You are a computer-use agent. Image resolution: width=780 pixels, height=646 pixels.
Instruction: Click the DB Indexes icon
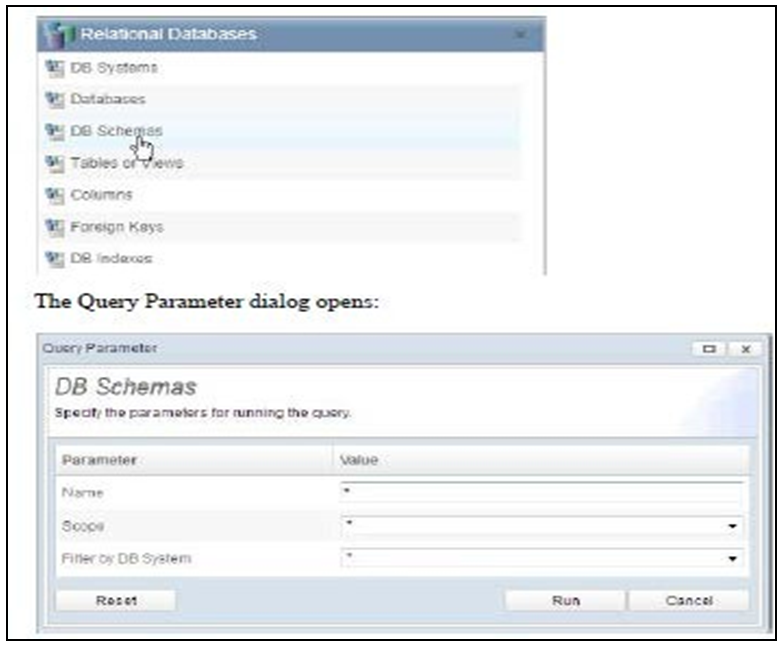53,258
